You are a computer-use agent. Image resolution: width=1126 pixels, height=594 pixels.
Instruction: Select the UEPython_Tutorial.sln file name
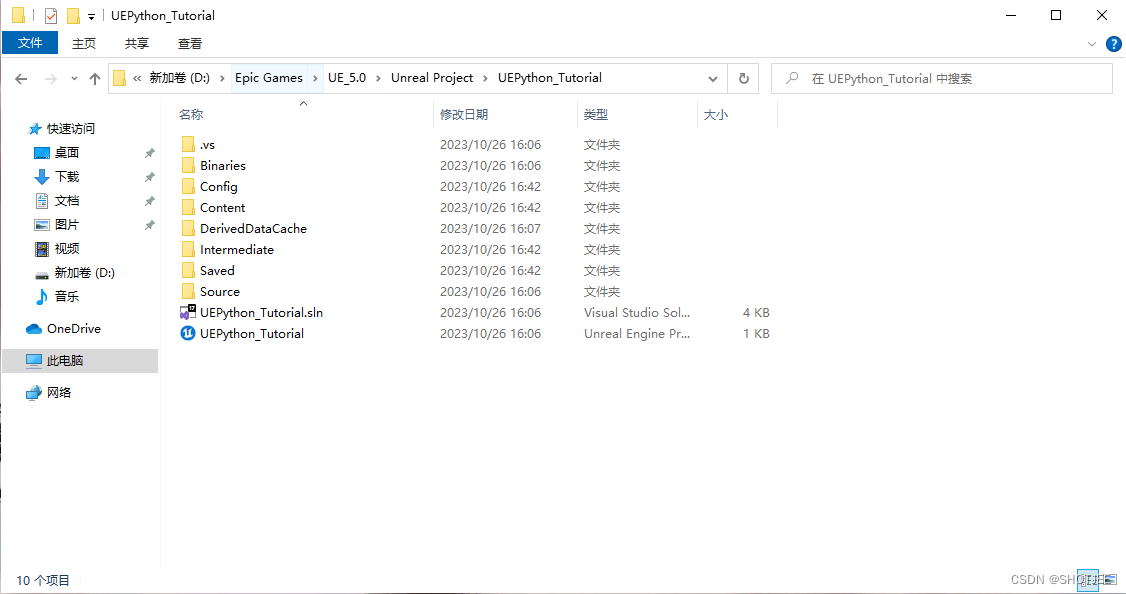261,312
